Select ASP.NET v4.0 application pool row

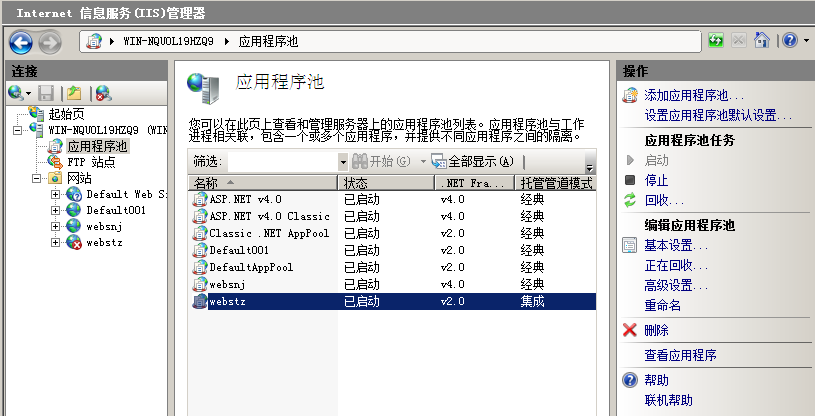pos(392,199)
